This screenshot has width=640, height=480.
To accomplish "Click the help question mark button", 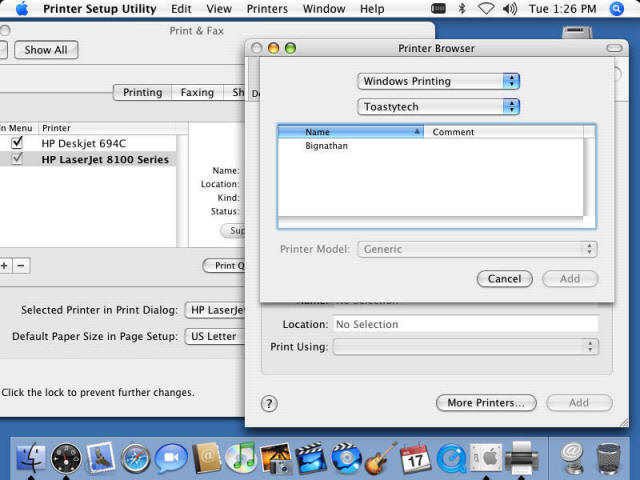I will tap(269, 403).
